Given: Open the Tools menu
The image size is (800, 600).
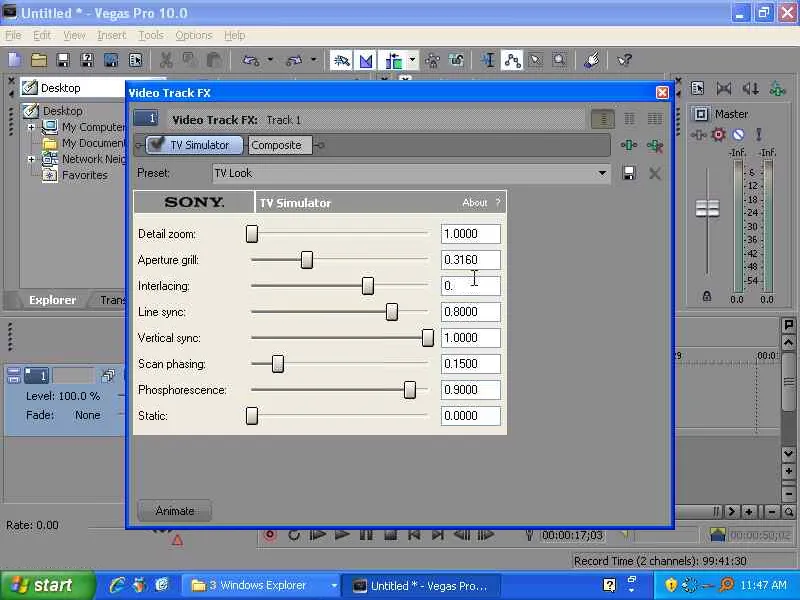Looking at the screenshot, I should [151, 35].
